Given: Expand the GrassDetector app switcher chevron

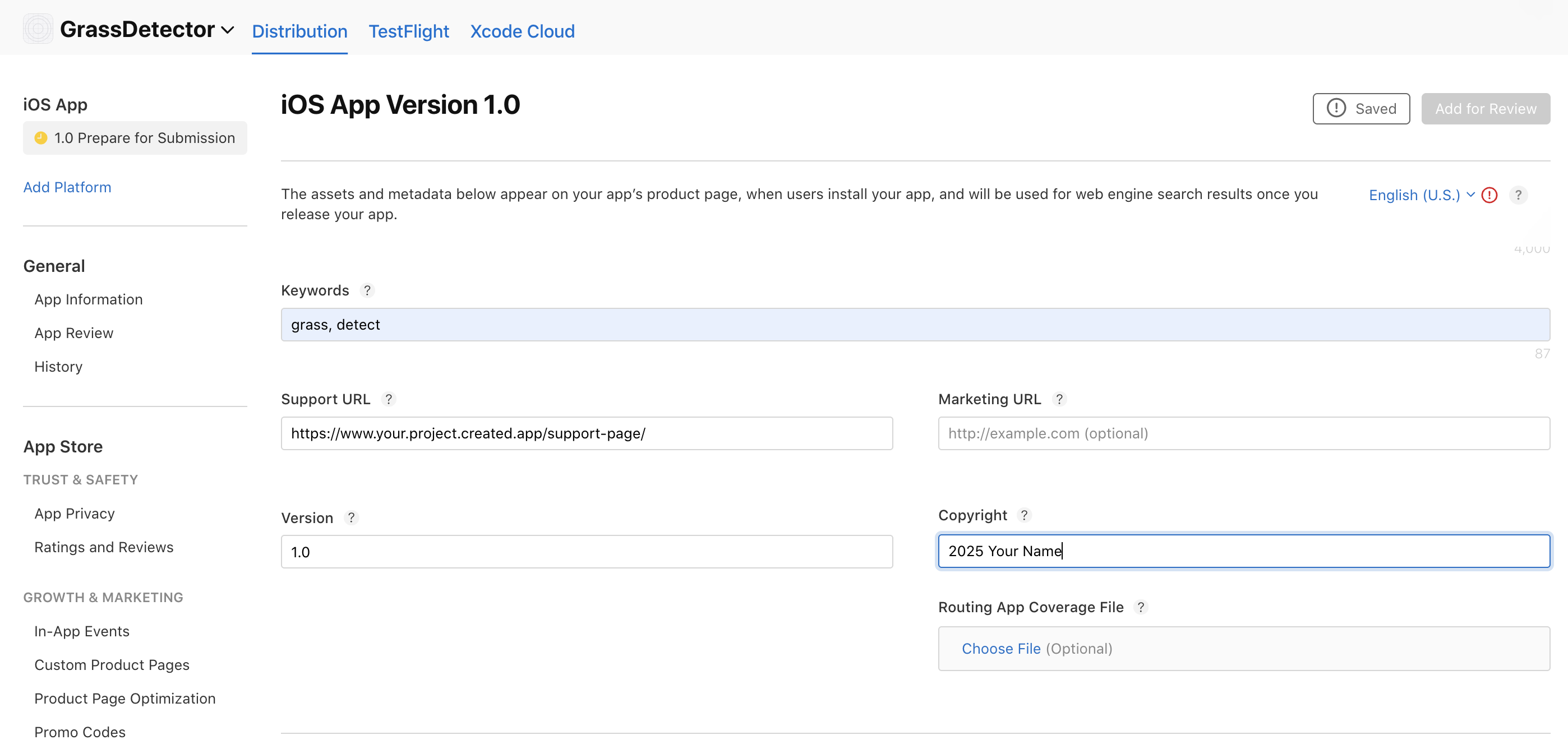Looking at the screenshot, I should [228, 30].
